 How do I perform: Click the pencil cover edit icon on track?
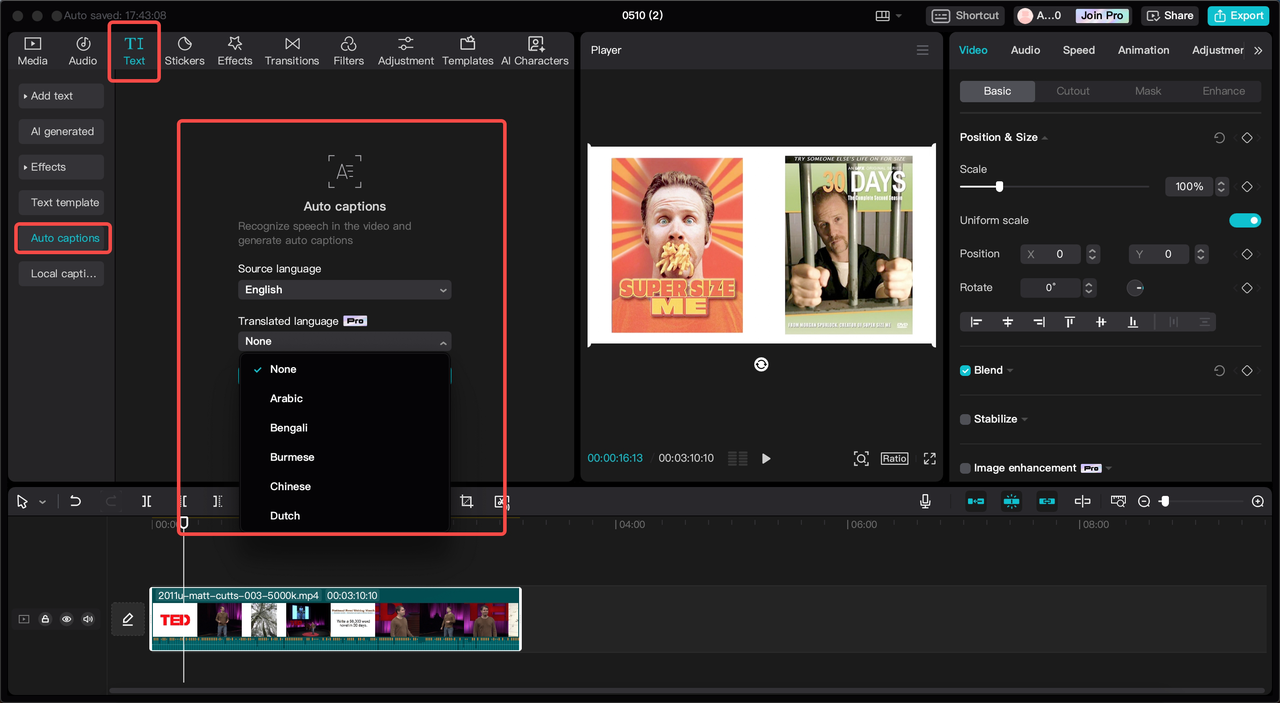128,620
